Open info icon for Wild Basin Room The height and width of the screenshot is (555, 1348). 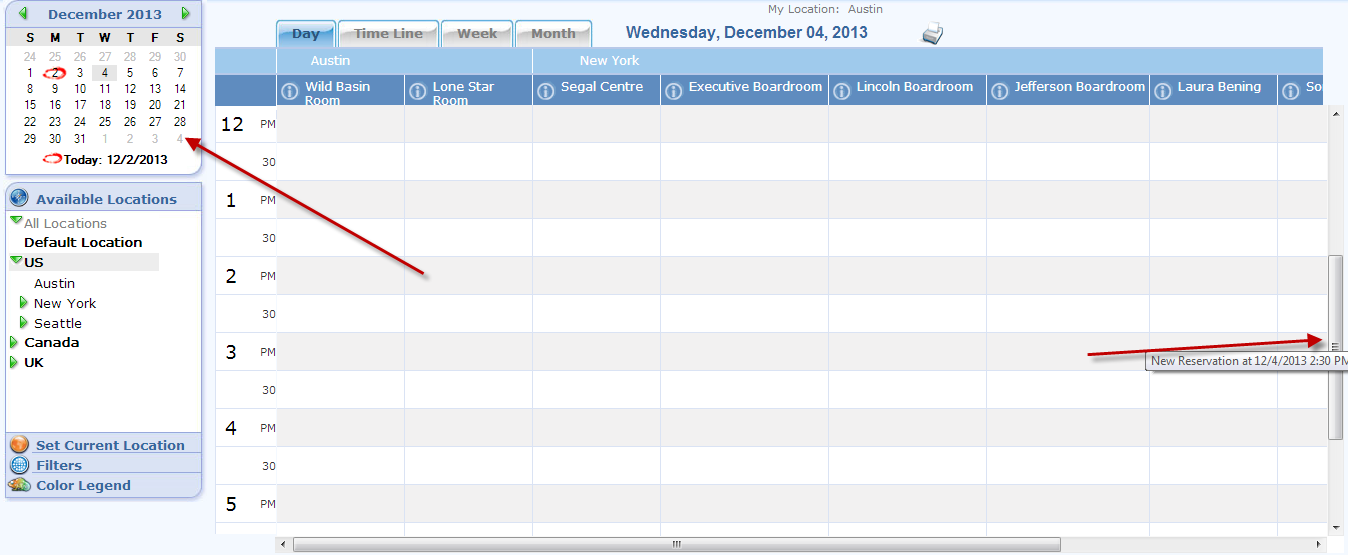click(x=290, y=92)
